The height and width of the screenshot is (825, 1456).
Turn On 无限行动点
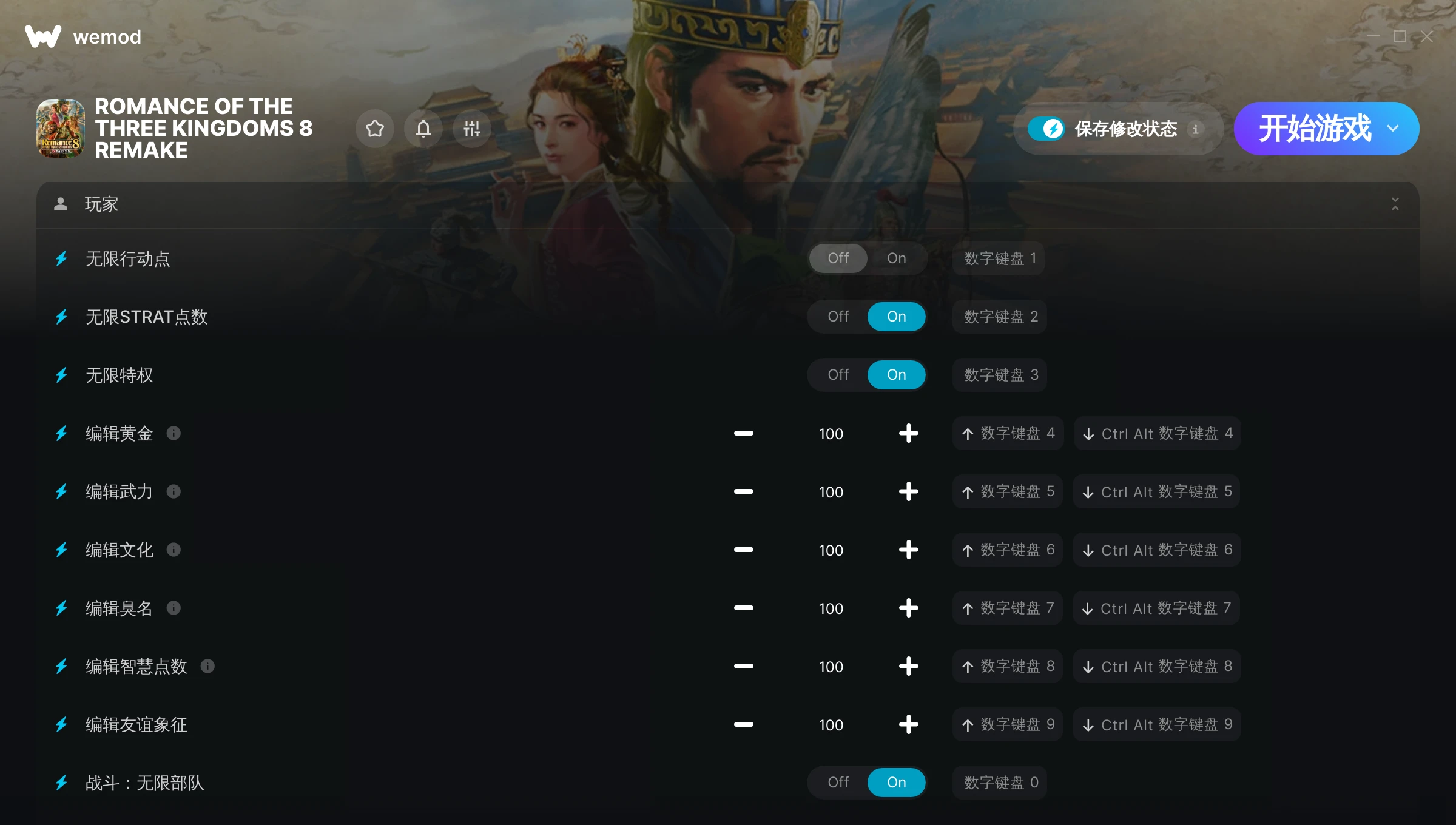coord(896,258)
